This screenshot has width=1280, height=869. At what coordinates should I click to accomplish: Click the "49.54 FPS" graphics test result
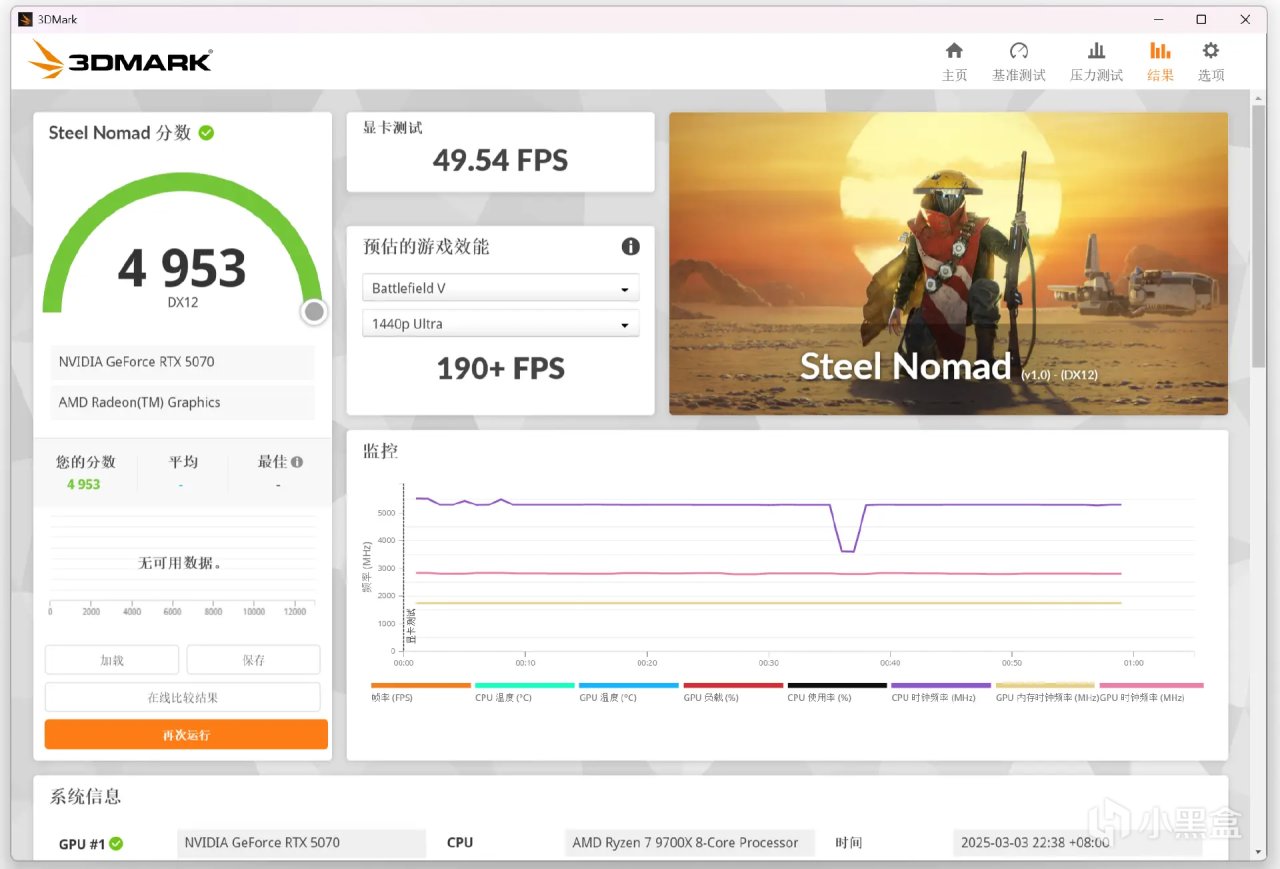pos(500,160)
